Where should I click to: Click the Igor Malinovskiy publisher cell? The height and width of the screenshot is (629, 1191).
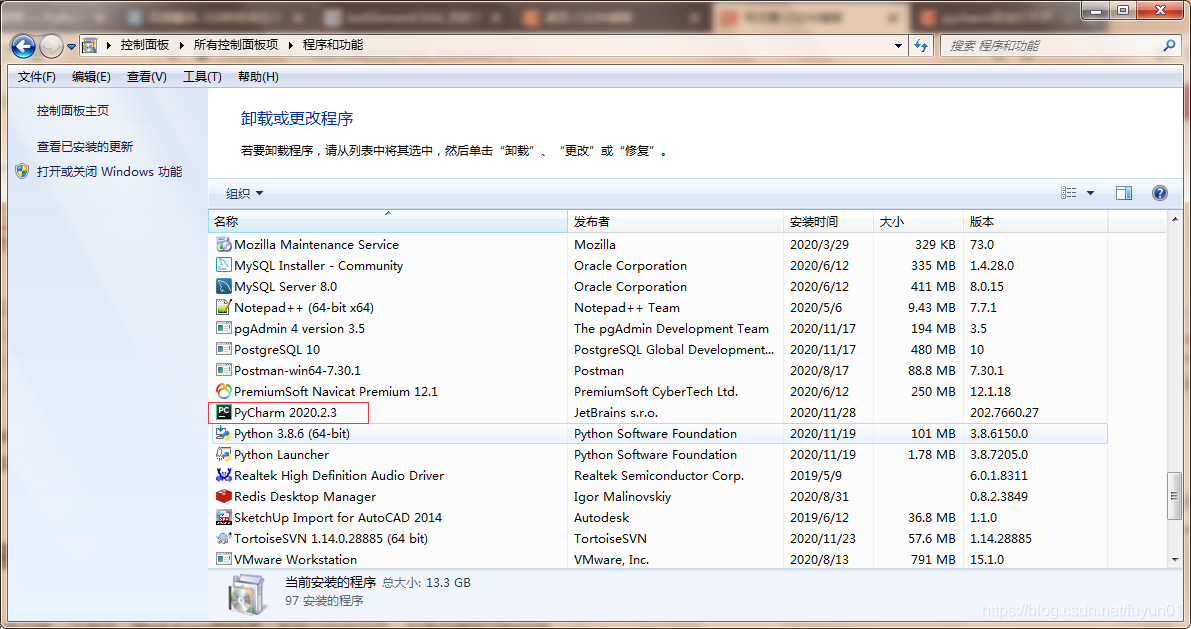coord(622,497)
